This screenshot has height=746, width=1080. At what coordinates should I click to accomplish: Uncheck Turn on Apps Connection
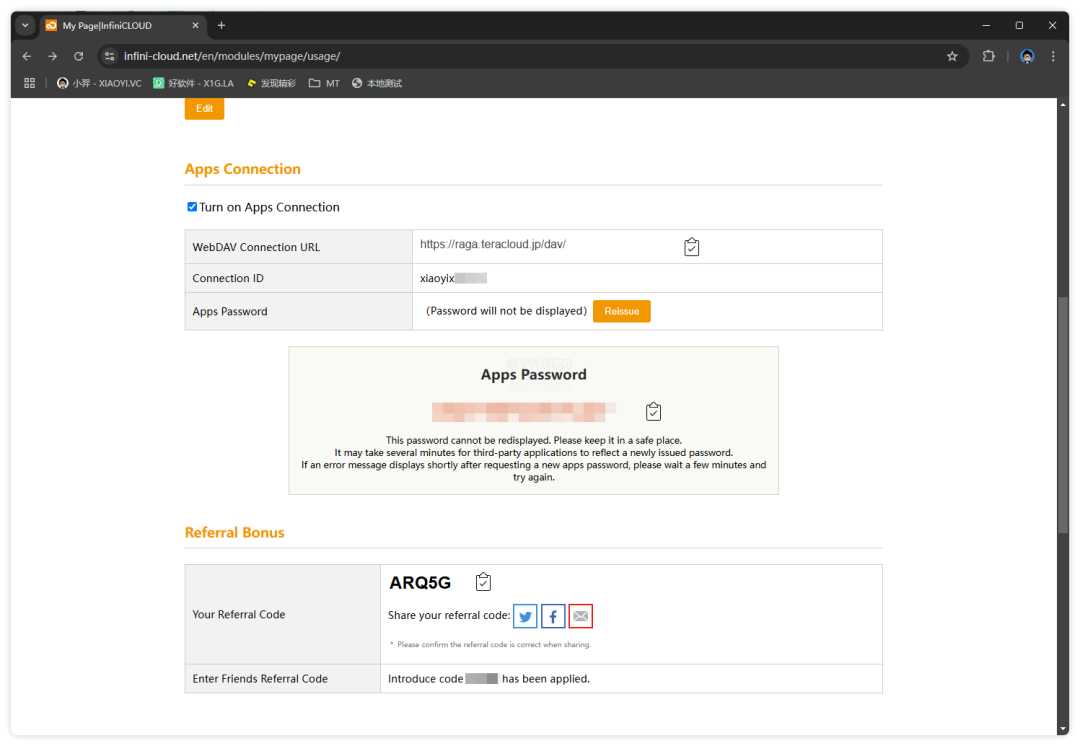tap(192, 207)
